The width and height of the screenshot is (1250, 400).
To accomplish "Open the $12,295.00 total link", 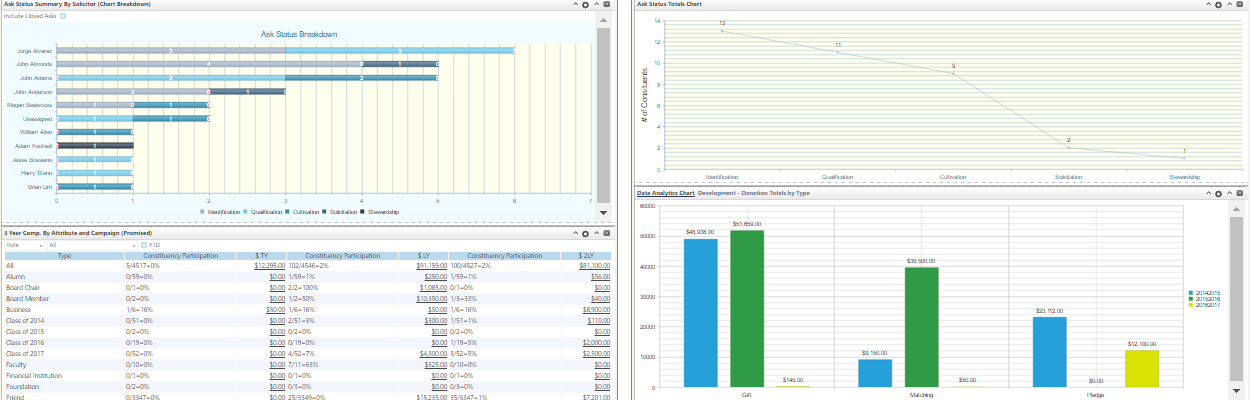I will coord(271,266).
